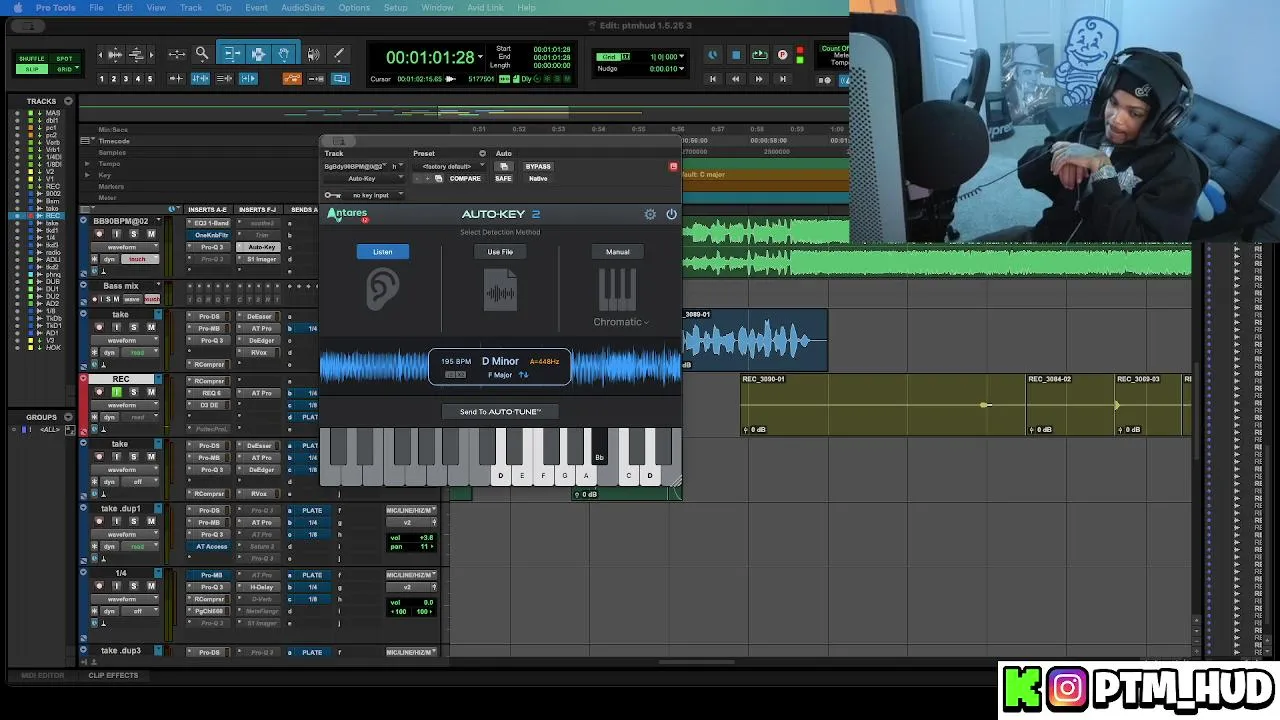This screenshot has height=720, width=1280.
Task: Click the ear Listen icon
Action: [382, 290]
